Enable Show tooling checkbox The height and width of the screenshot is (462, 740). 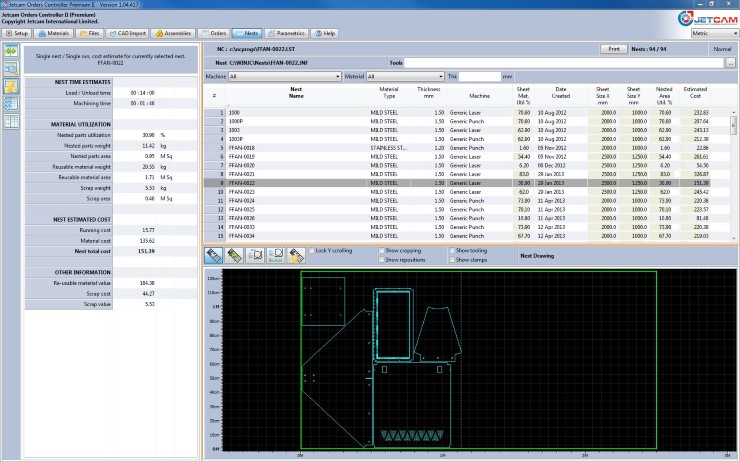[451, 250]
